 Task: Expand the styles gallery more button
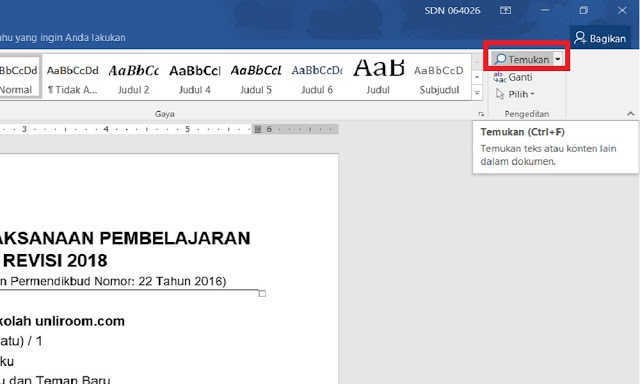coord(477,93)
